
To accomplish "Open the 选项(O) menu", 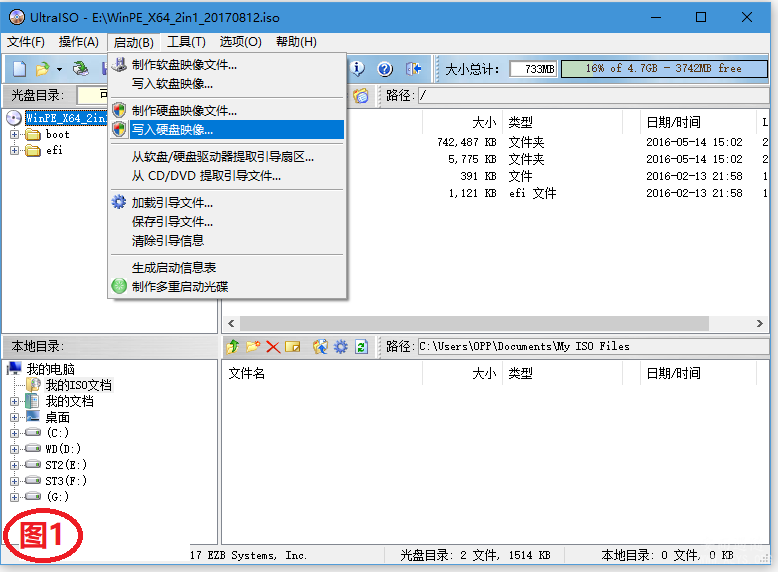I will [241, 42].
